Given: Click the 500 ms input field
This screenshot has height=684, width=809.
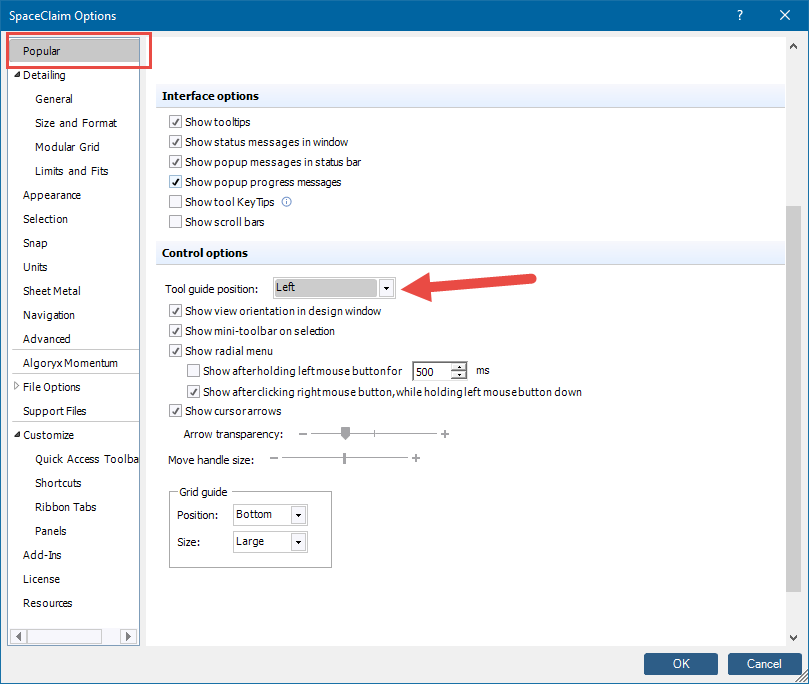Looking at the screenshot, I should pos(432,371).
